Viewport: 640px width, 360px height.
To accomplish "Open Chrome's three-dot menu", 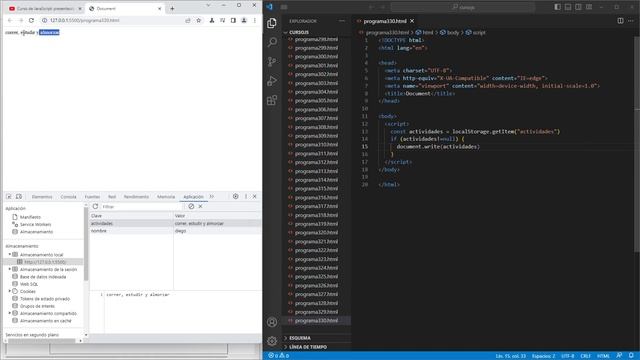I will click(255, 20).
